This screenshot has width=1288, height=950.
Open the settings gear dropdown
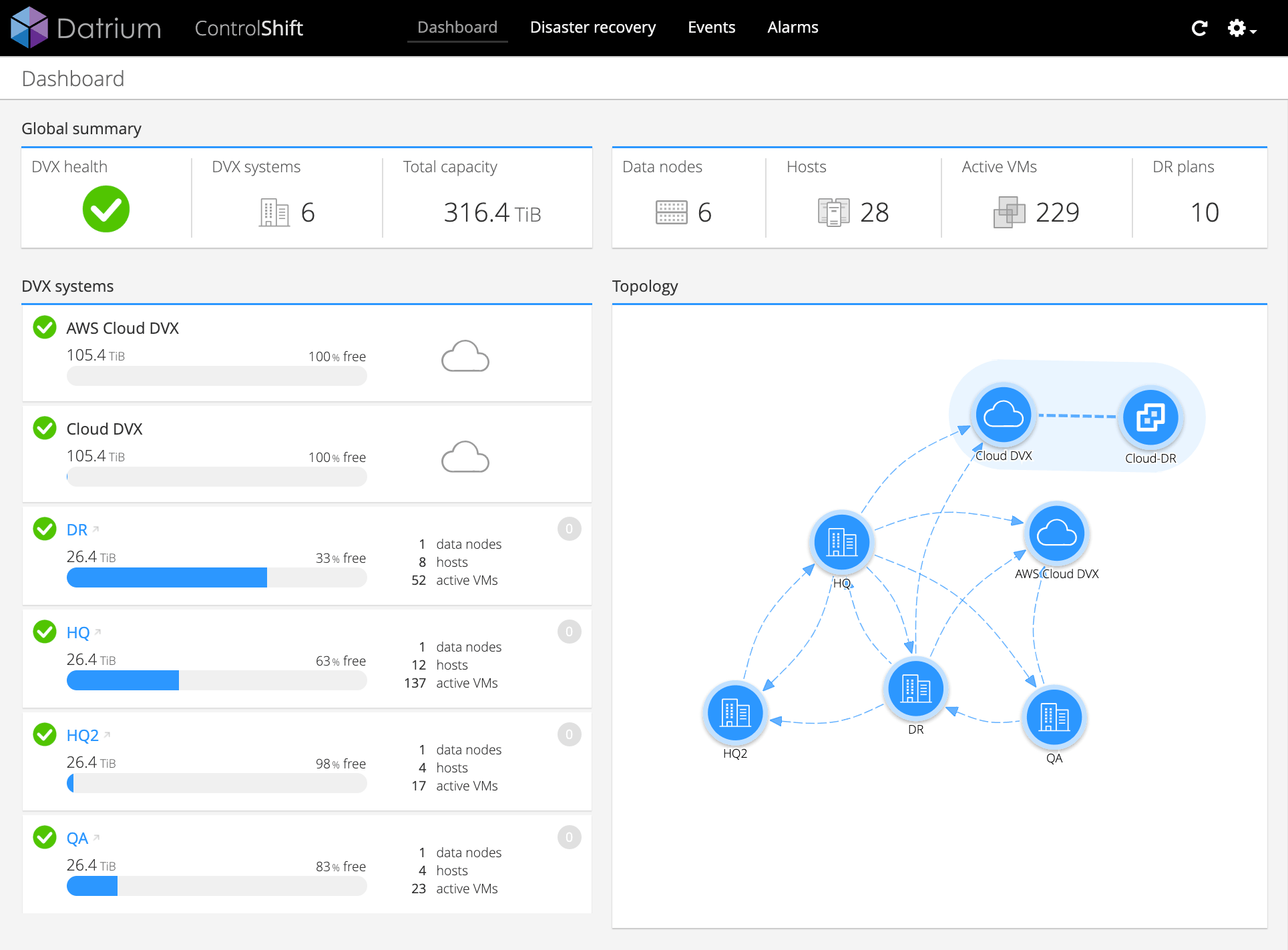(1241, 28)
